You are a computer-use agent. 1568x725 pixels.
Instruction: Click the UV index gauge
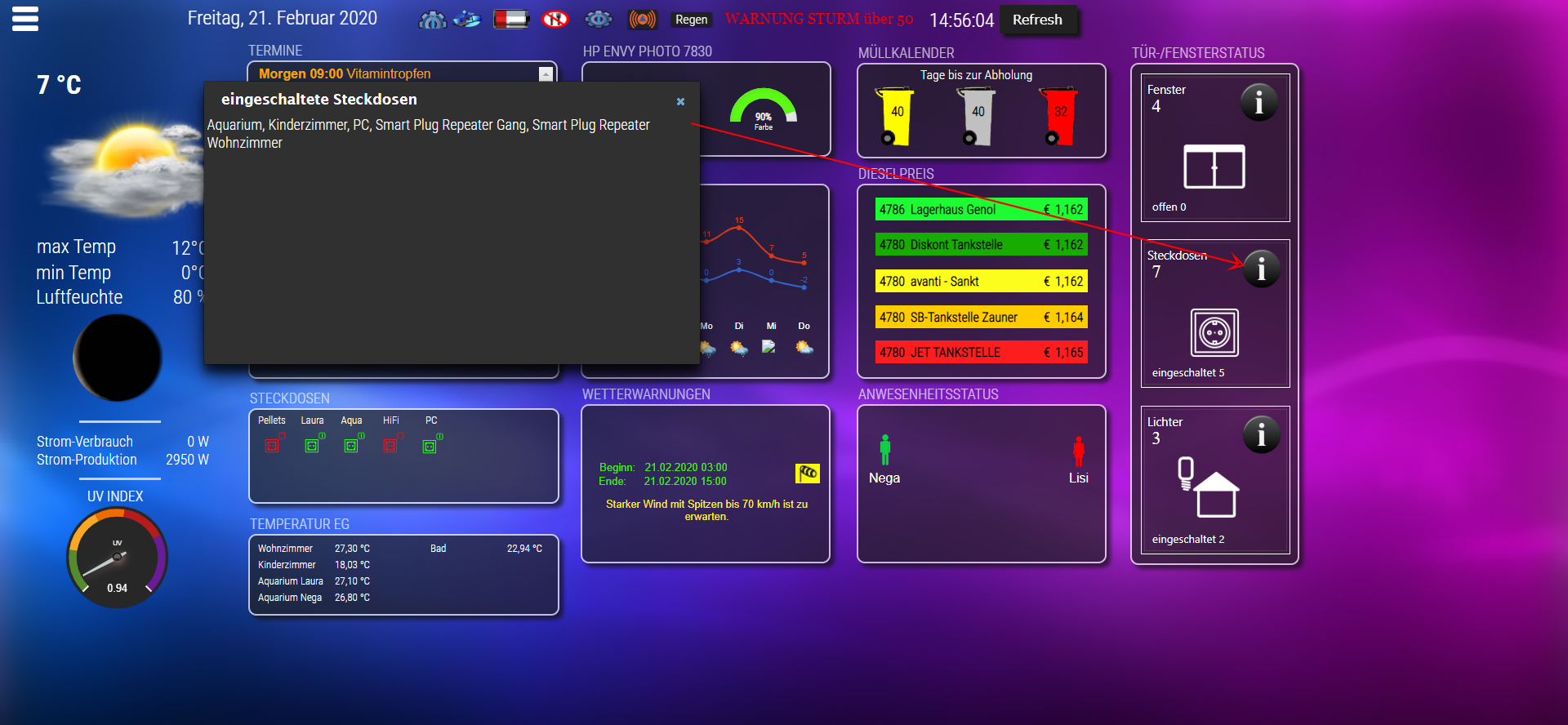tap(117, 558)
